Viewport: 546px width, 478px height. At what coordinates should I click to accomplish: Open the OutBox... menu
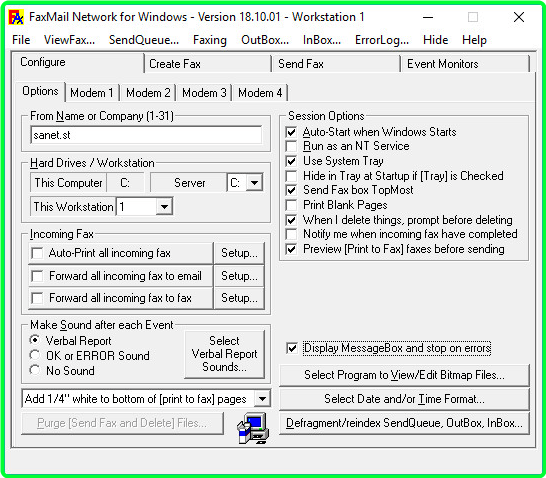pos(265,40)
